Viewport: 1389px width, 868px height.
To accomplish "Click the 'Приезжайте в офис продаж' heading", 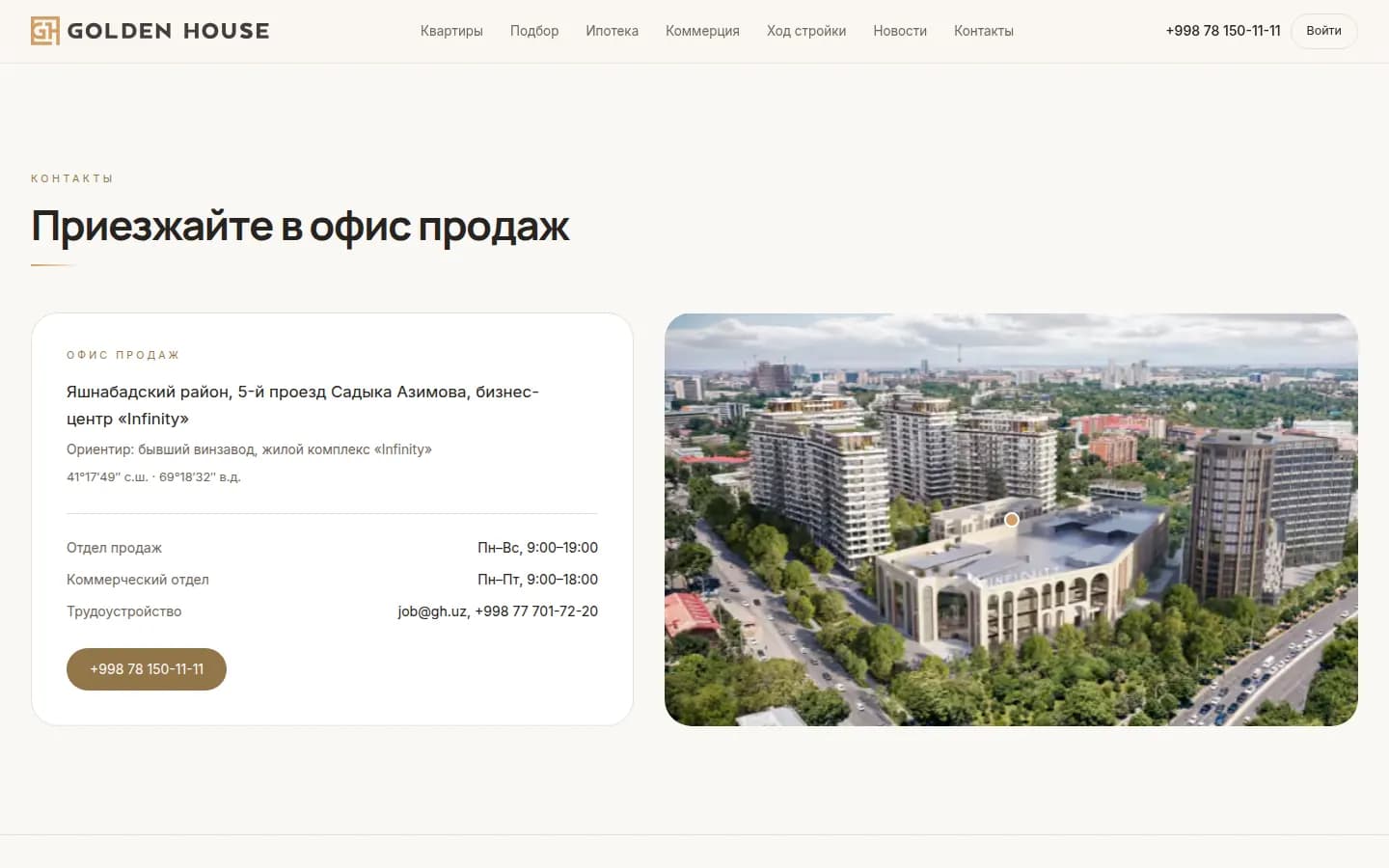I will click(x=300, y=228).
